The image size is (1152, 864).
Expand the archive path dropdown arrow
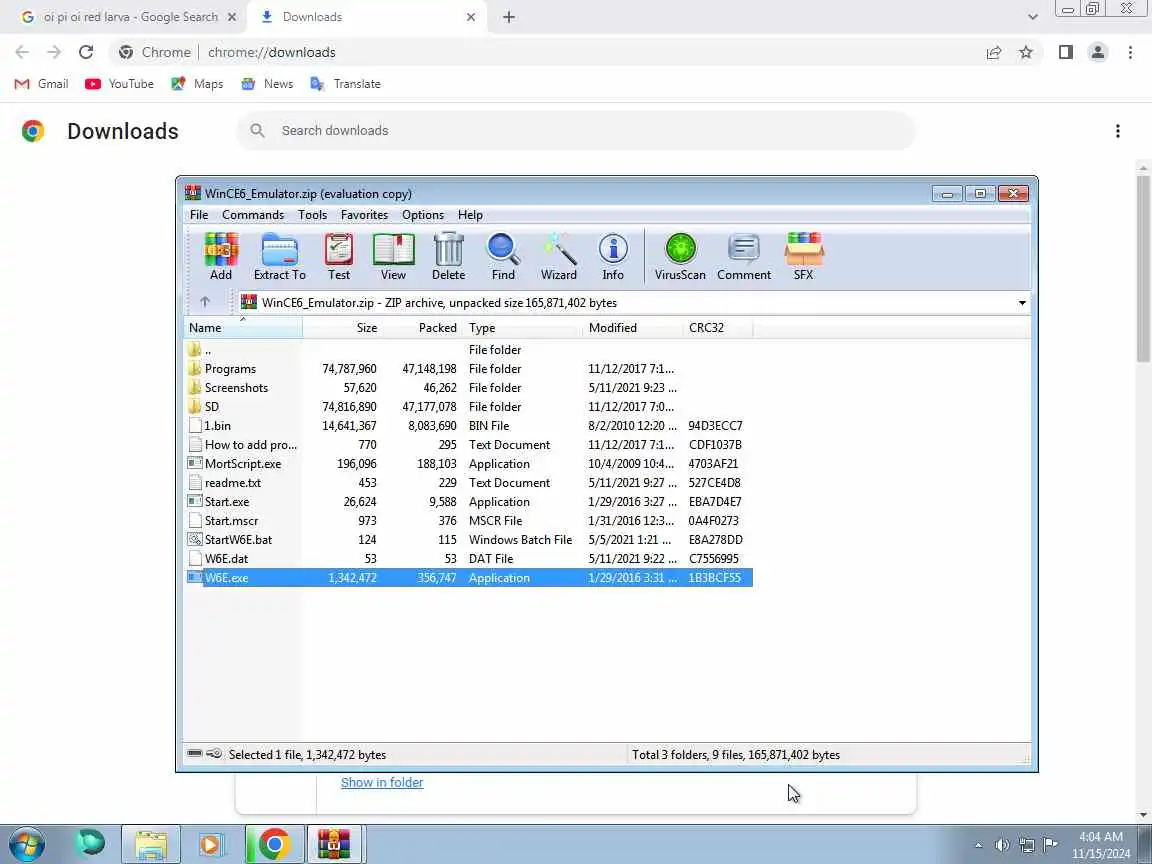point(1022,303)
